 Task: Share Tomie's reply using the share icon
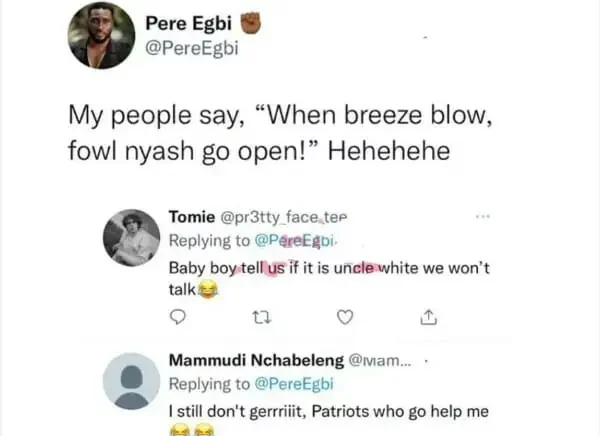pyautogui.click(x=427, y=319)
